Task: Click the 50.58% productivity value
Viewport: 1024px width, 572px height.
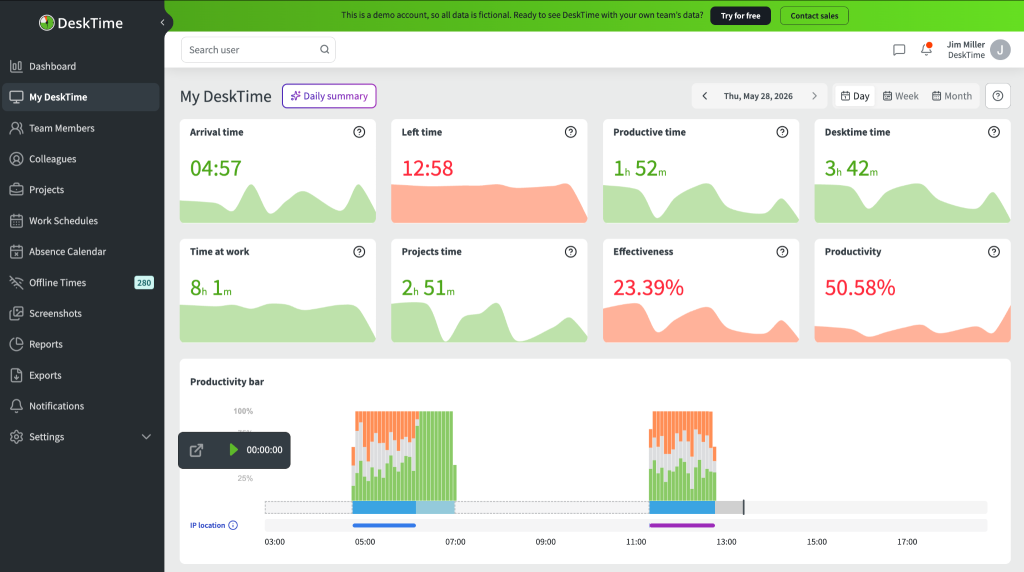Action: pyautogui.click(x=860, y=288)
